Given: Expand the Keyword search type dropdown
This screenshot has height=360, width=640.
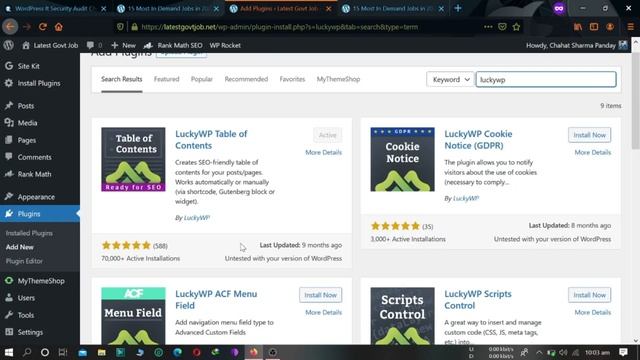Looking at the screenshot, I should [451, 80].
